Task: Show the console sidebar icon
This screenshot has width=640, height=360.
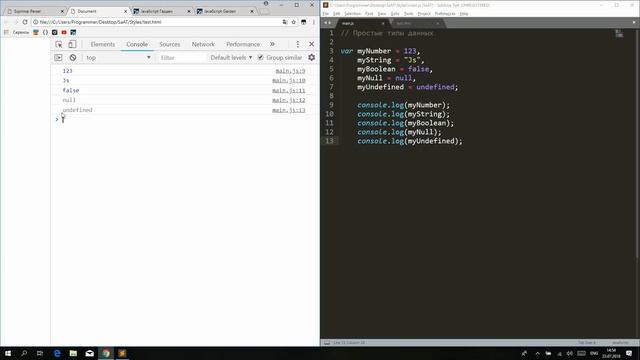Action: [58, 58]
